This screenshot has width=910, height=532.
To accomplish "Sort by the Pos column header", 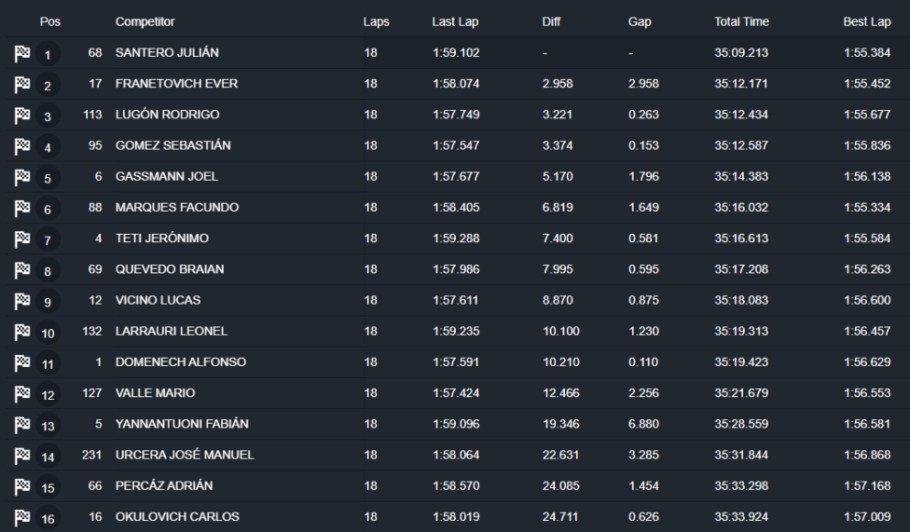I will click(50, 22).
